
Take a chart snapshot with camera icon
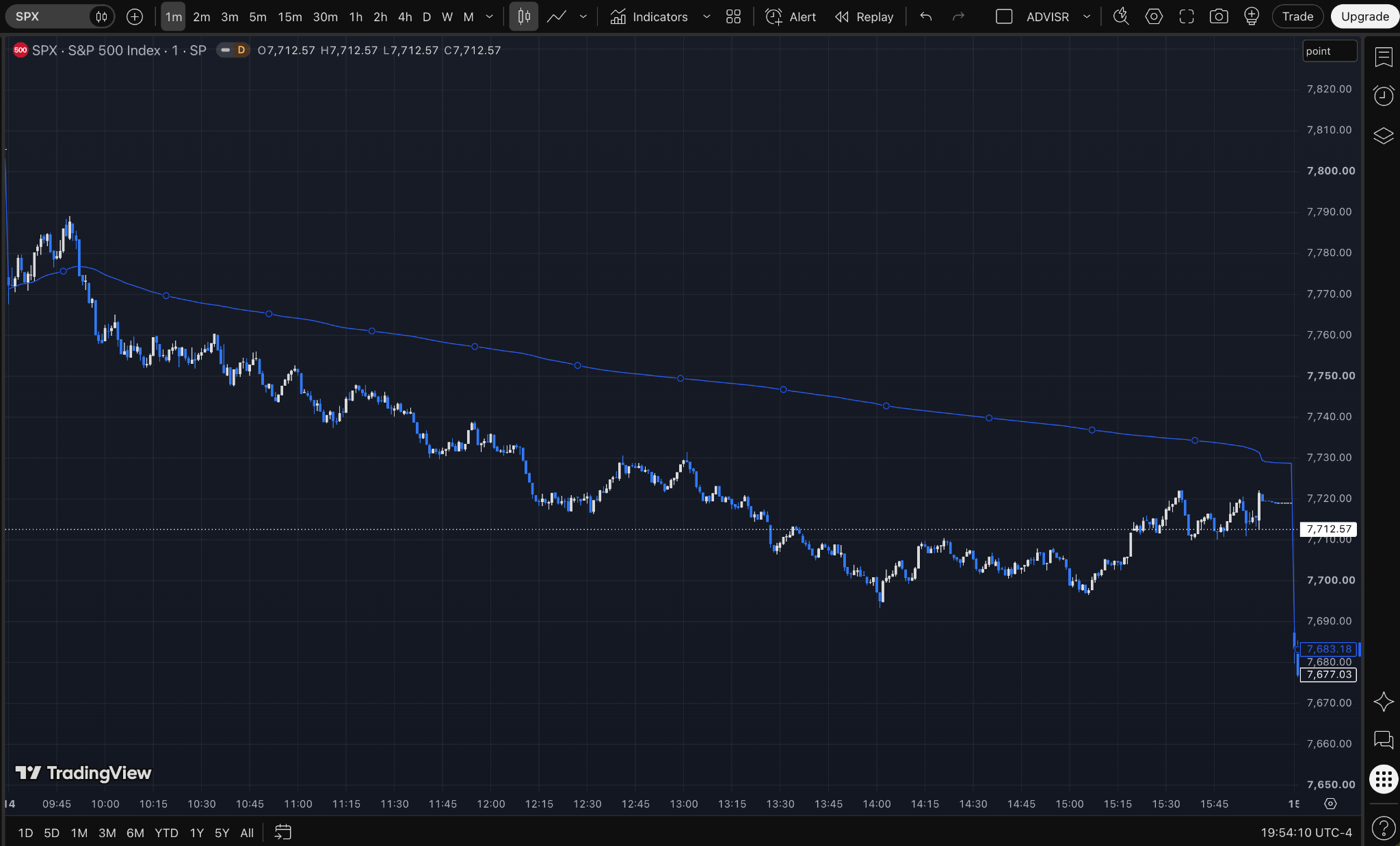(x=1219, y=16)
